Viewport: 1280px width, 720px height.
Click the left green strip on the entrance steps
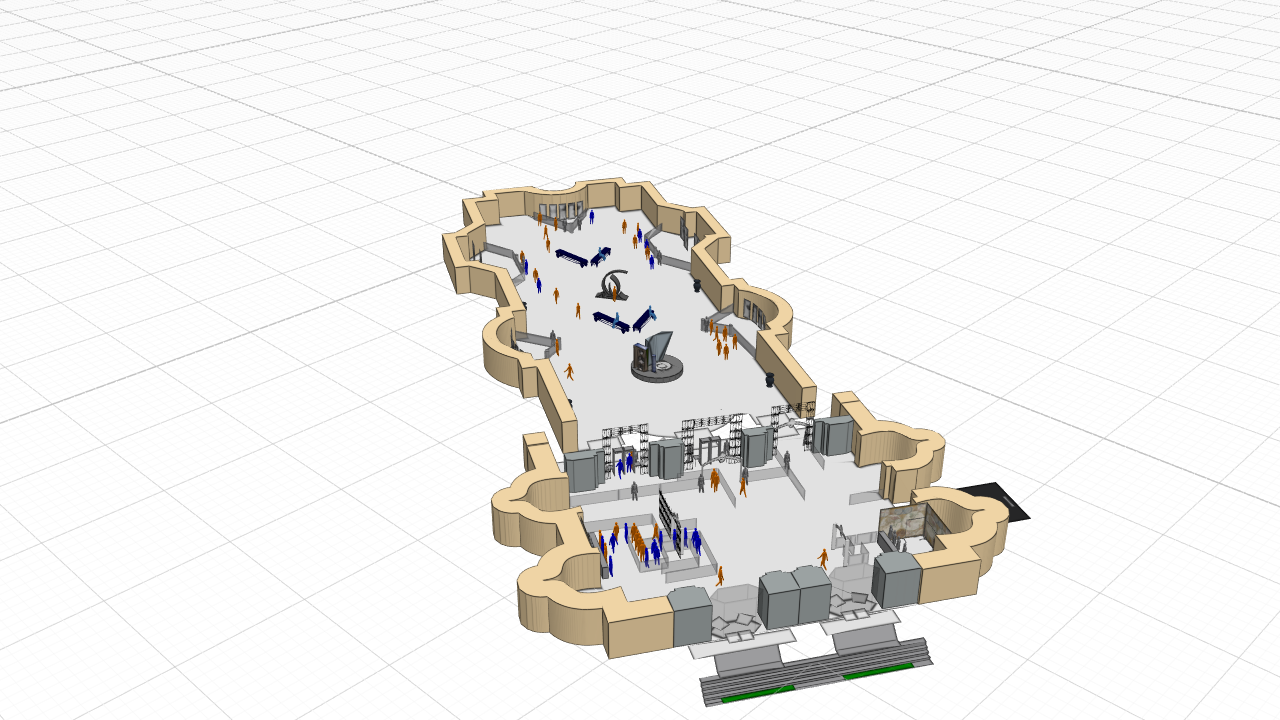coord(757,694)
